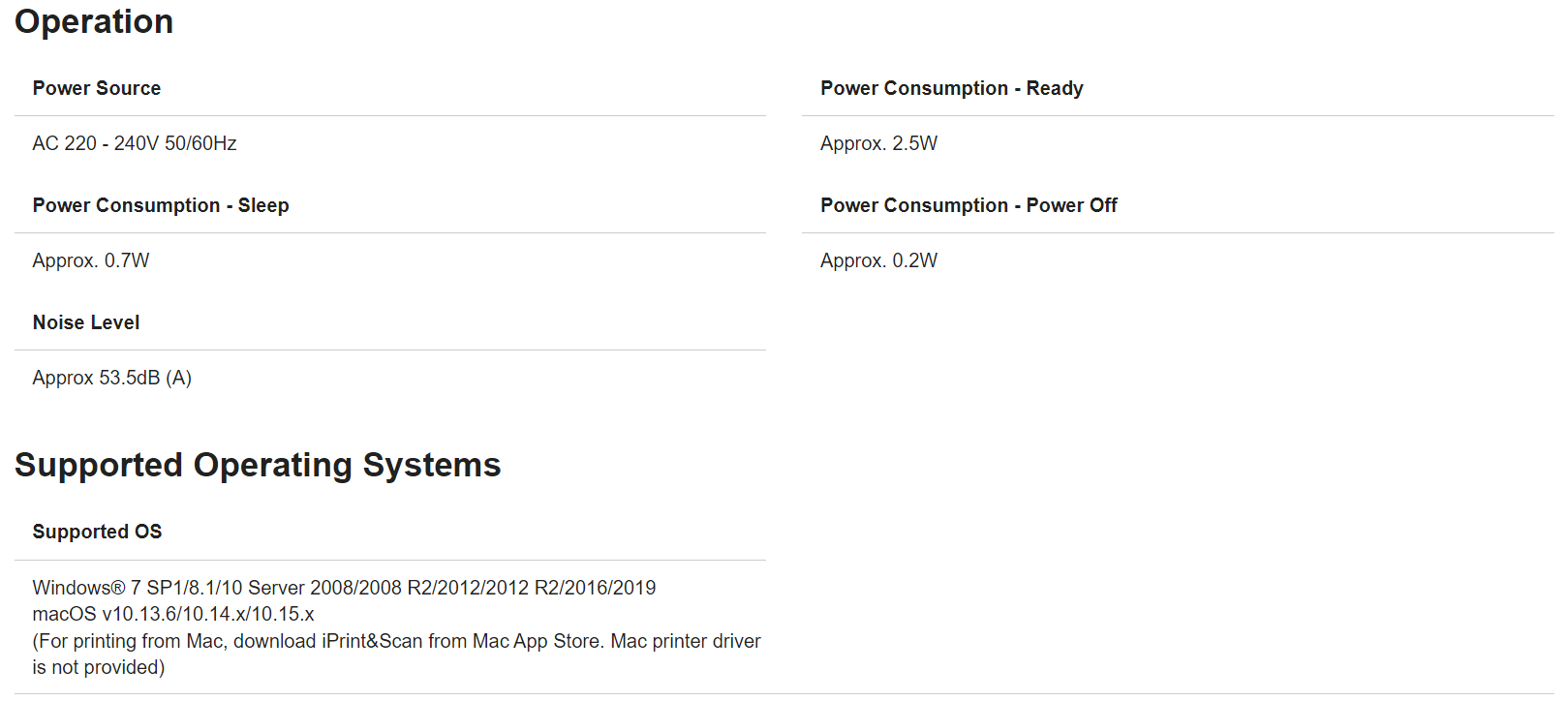
Task: Select the Approx. 2.5W value
Action: (x=878, y=143)
